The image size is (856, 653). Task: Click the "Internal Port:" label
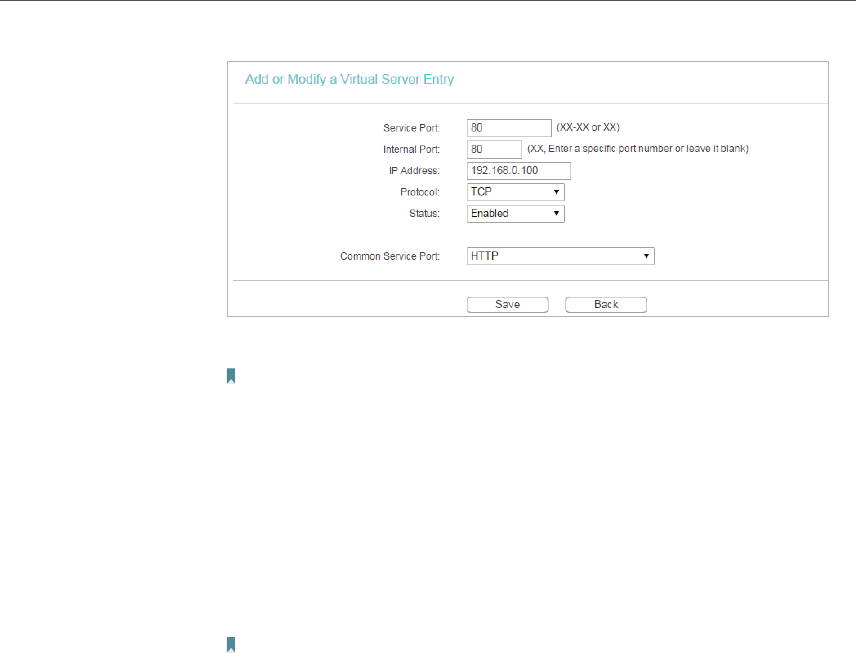411,149
